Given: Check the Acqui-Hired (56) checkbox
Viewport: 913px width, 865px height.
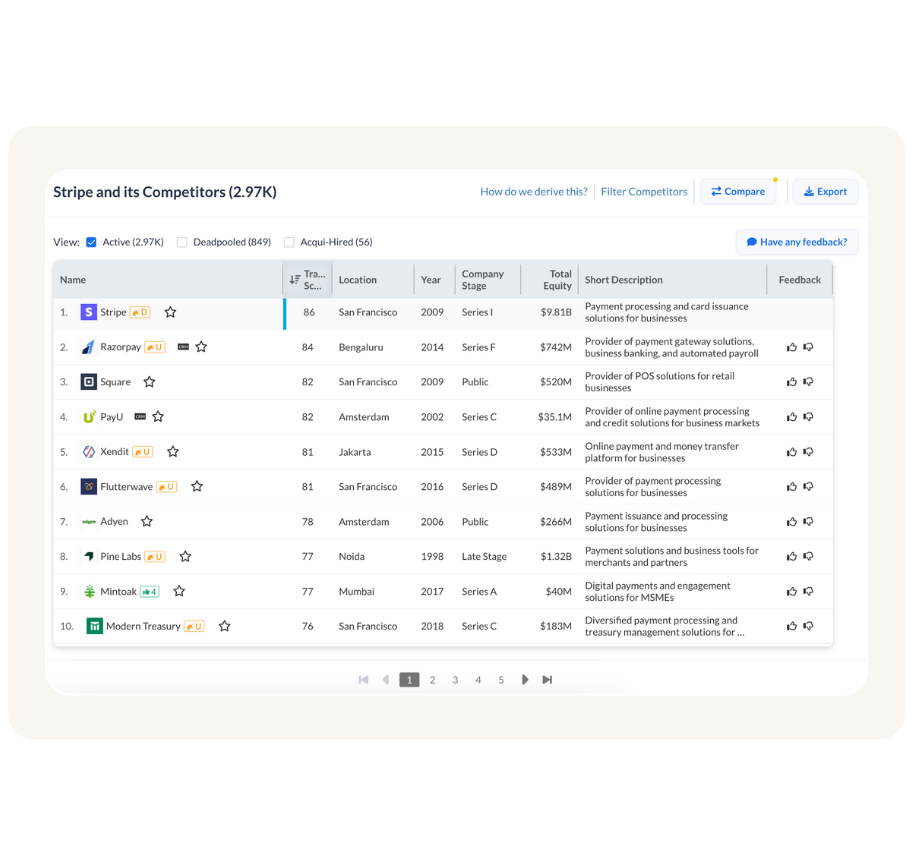Looking at the screenshot, I should click(289, 242).
